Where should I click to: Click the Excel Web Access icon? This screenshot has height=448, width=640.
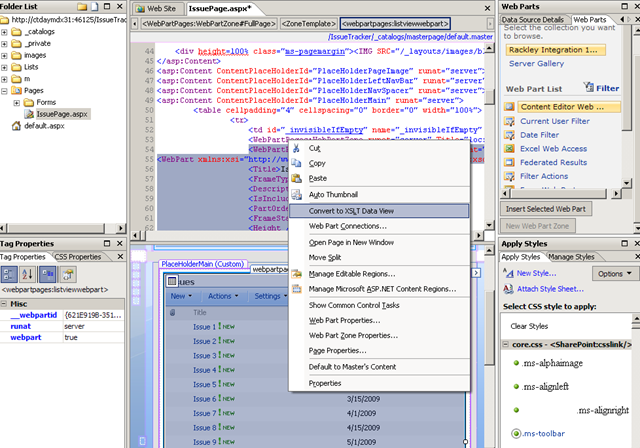point(509,149)
